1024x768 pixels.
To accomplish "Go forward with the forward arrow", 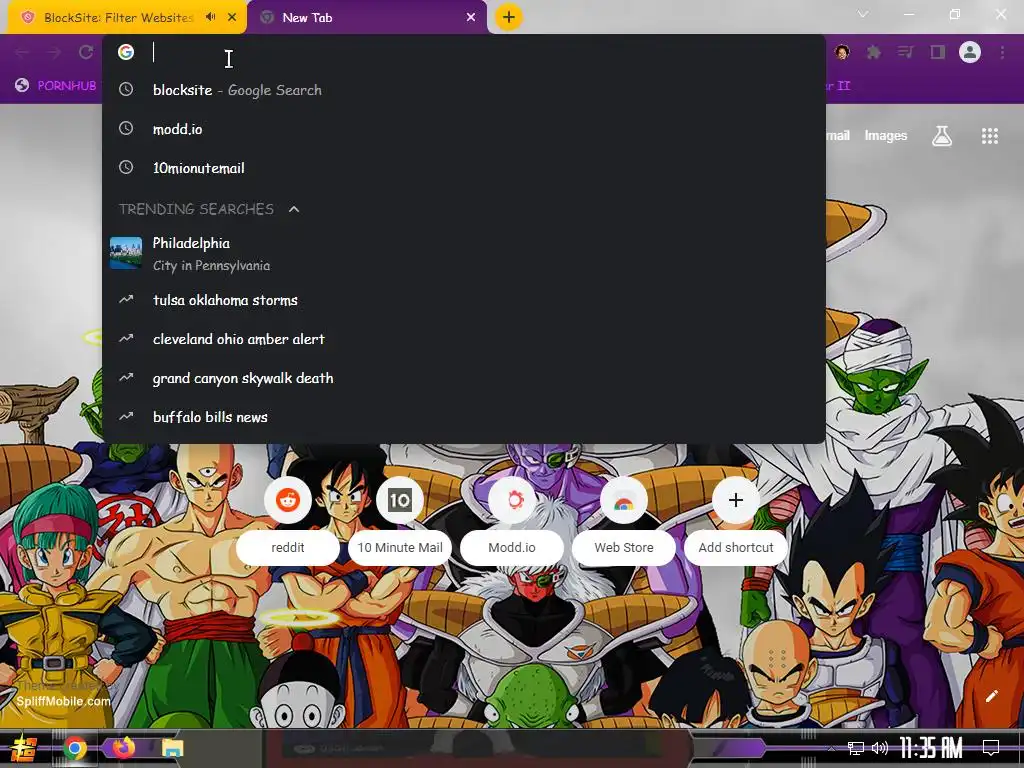I will coord(54,52).
